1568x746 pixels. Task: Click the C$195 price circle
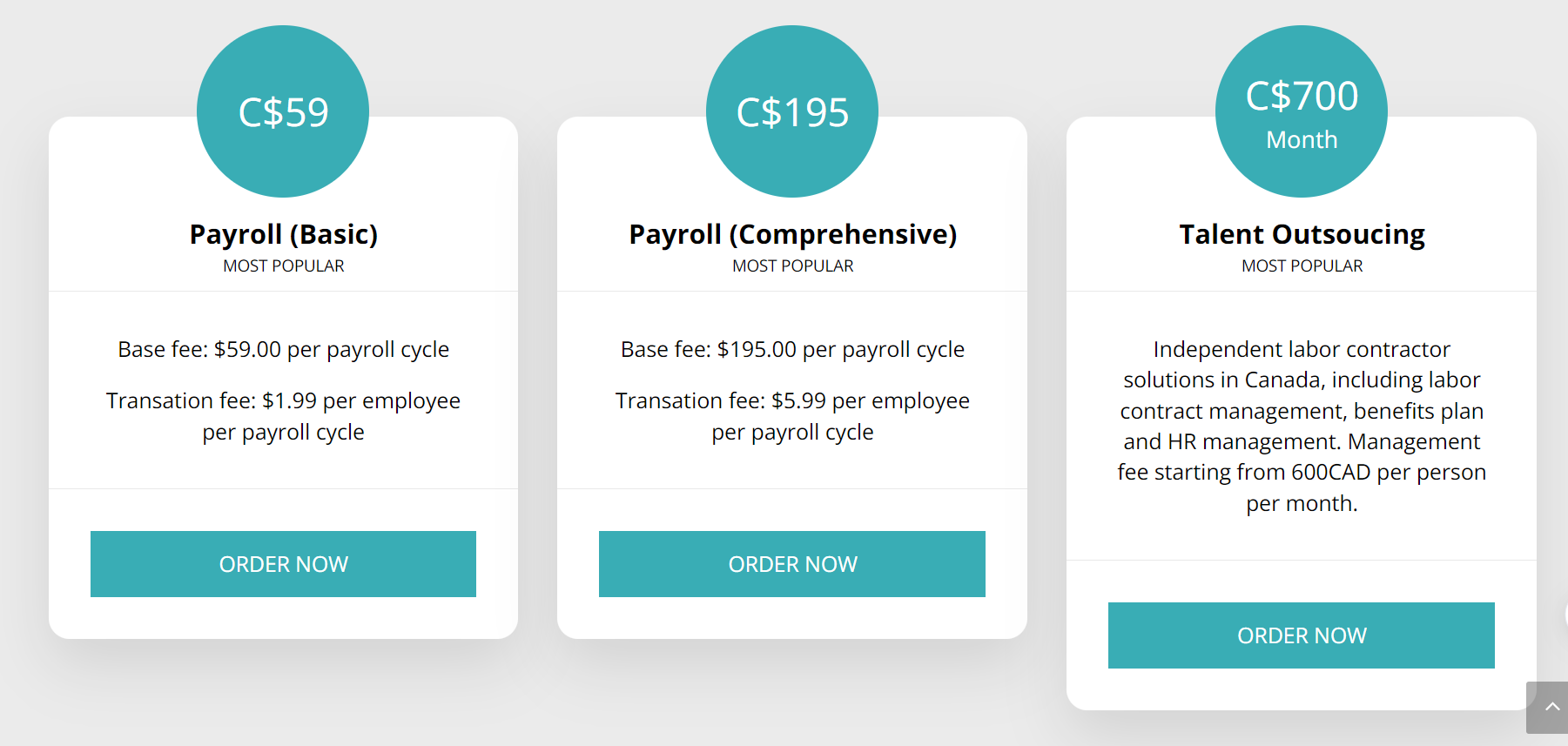pos(792,111)
